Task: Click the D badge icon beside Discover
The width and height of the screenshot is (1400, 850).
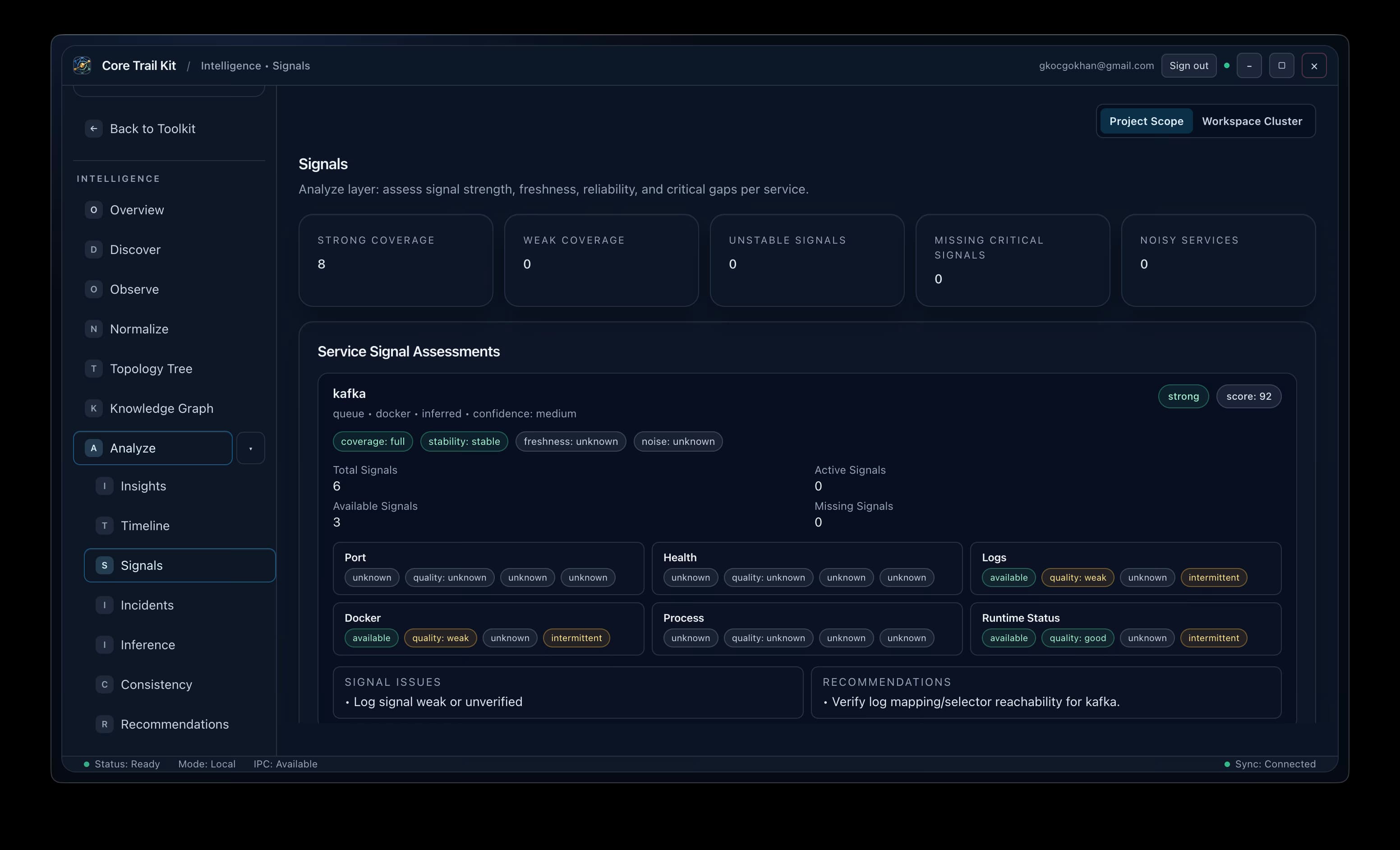Action: (94, 249)
